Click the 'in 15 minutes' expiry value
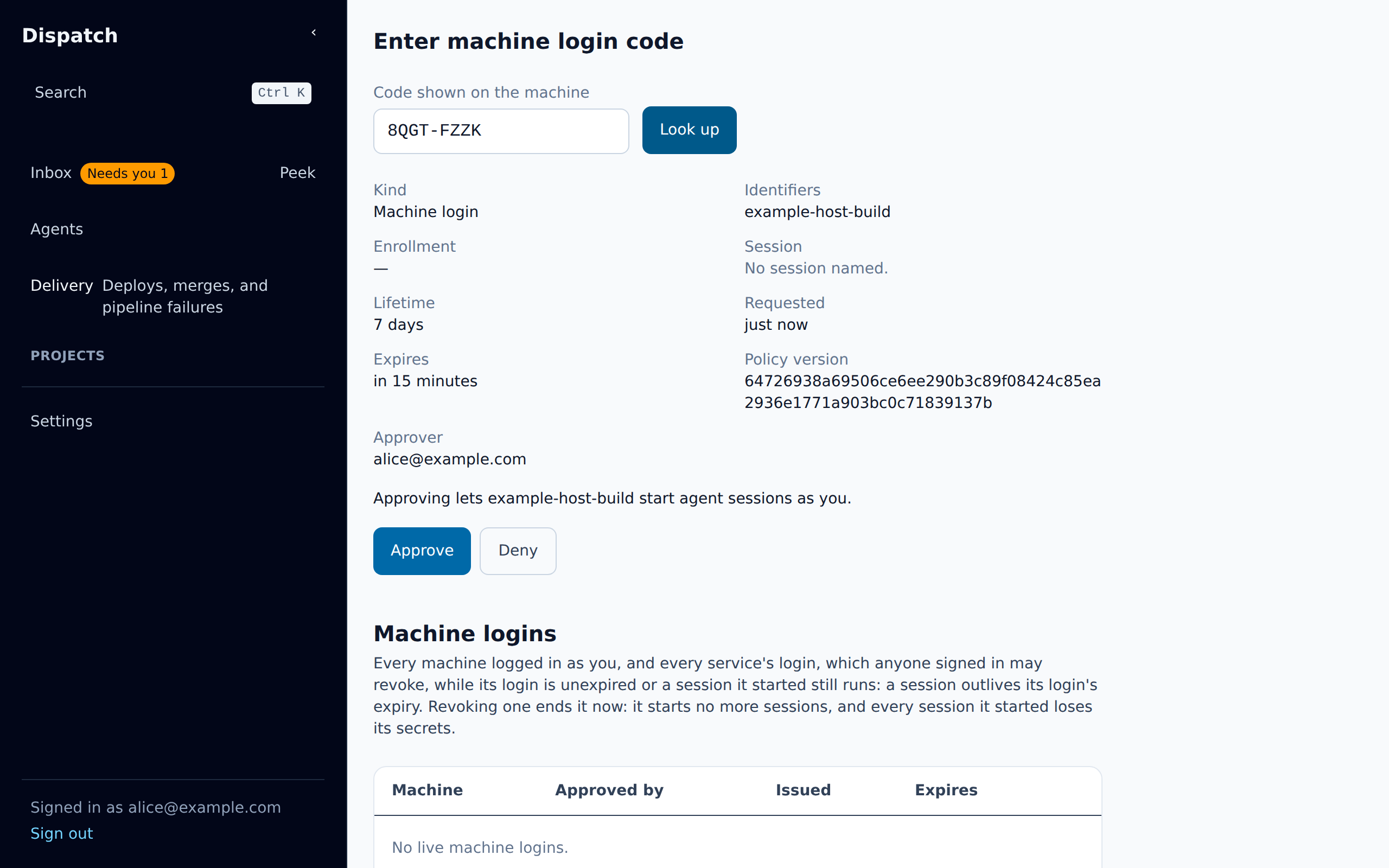 tap(425, 381)
